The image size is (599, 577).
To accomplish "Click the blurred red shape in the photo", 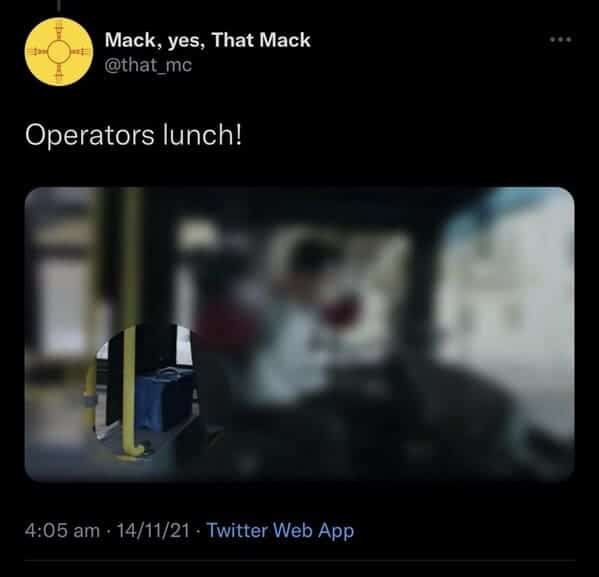I will pyautogui.click(x=342, y=311).
